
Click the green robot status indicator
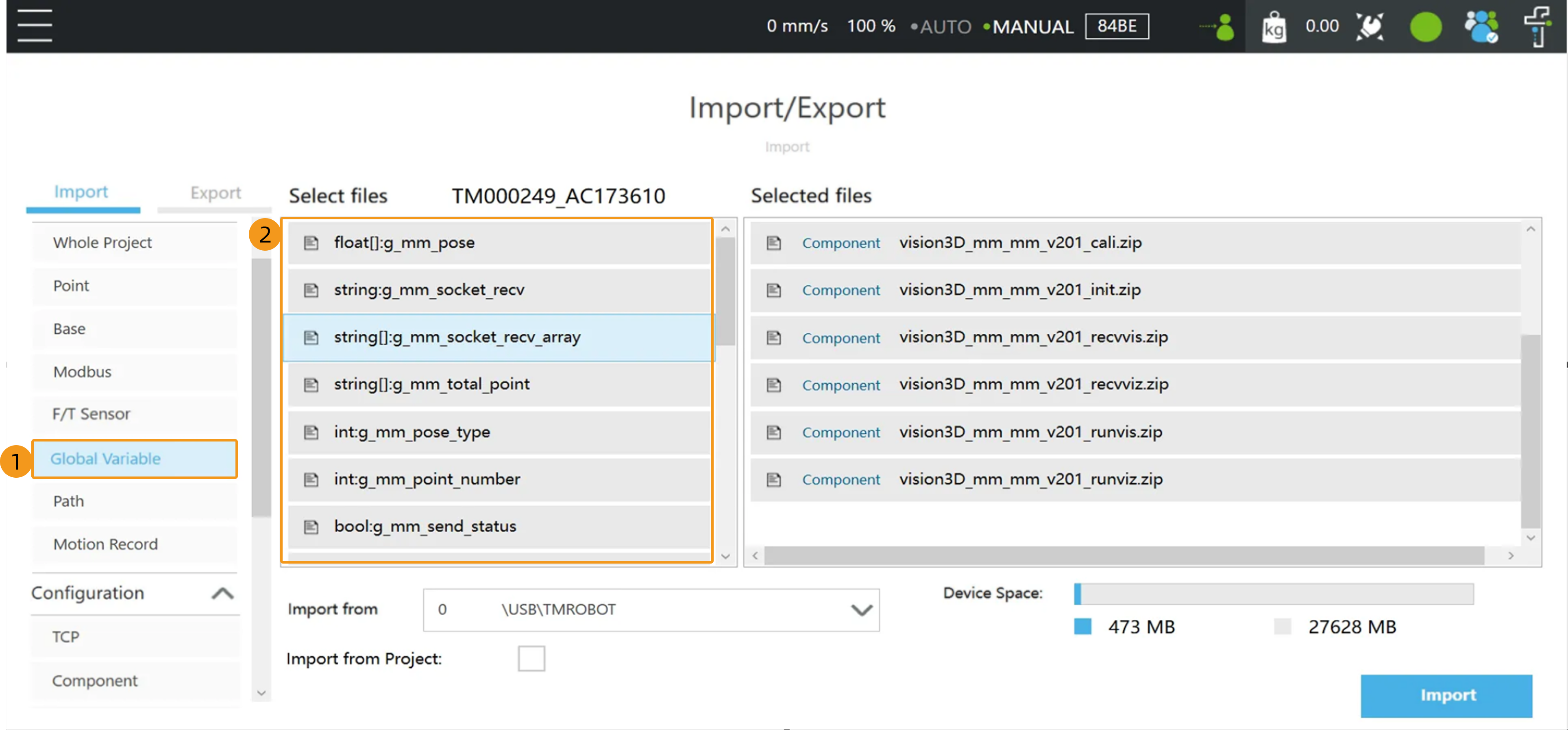coord(1426,27)
